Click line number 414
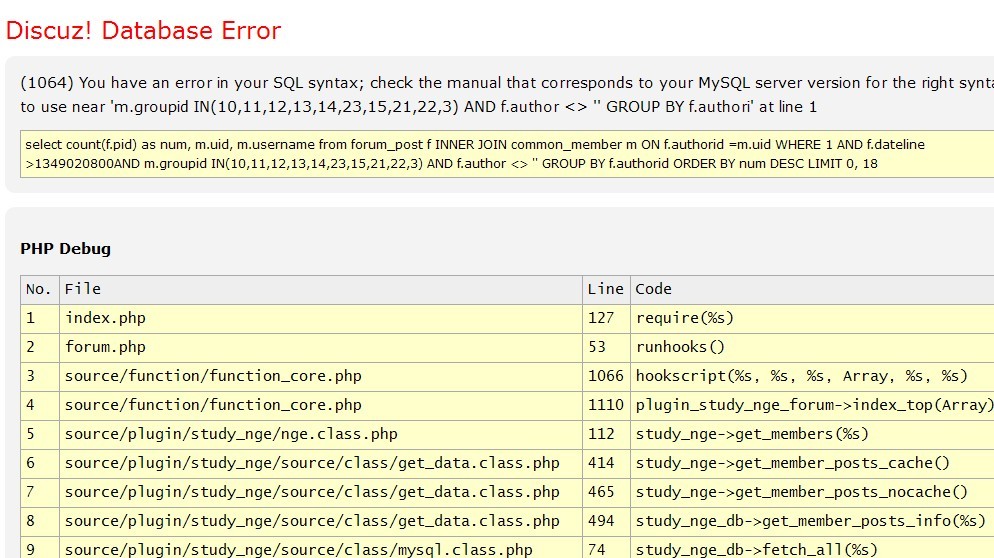The width and height of the screenshot is (994, 558). click(606, 465)
